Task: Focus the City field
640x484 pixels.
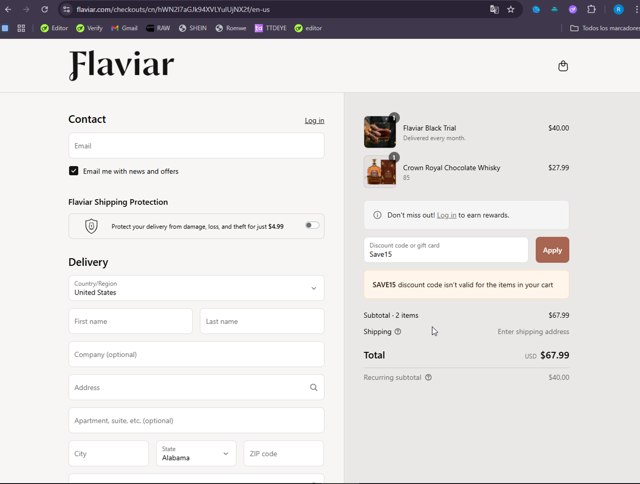Action: pyautogui.click(x=109, y=453)
